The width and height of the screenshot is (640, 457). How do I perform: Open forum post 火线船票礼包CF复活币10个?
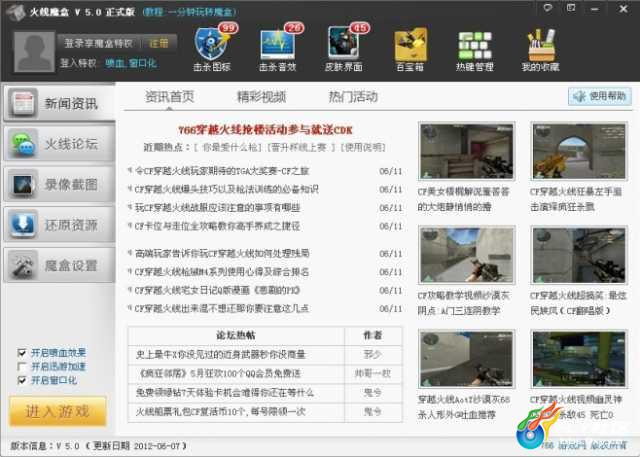click(221, 412)
